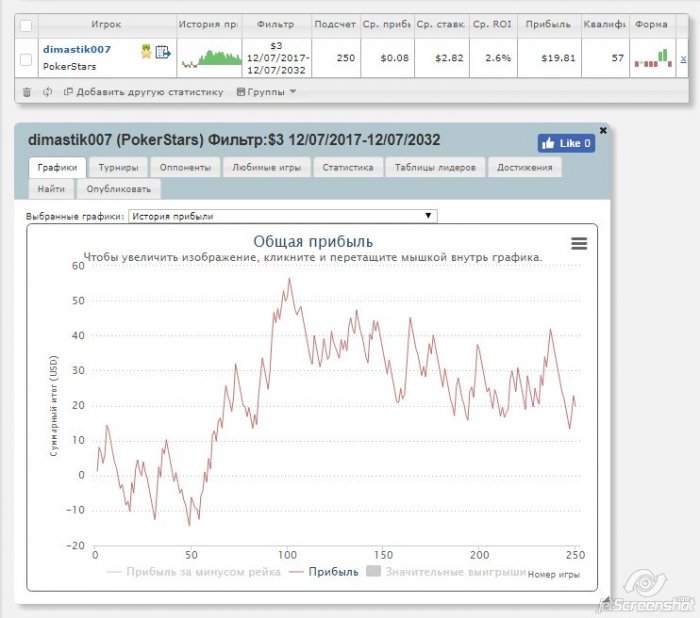Screen dimensions: 700x618
Task: Click the player notes icon
Action: tap(162, 51)
